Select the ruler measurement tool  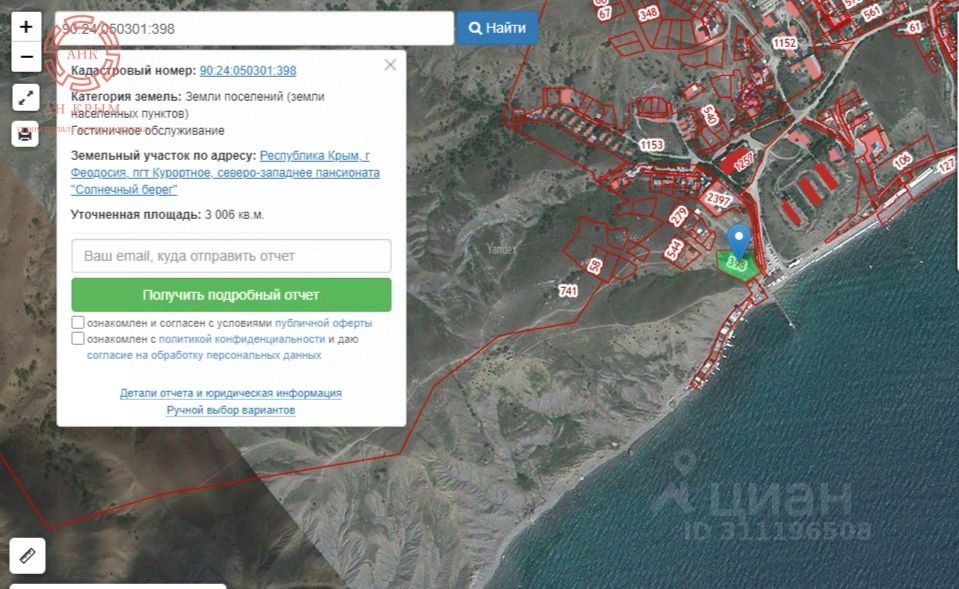click(28, 555)
